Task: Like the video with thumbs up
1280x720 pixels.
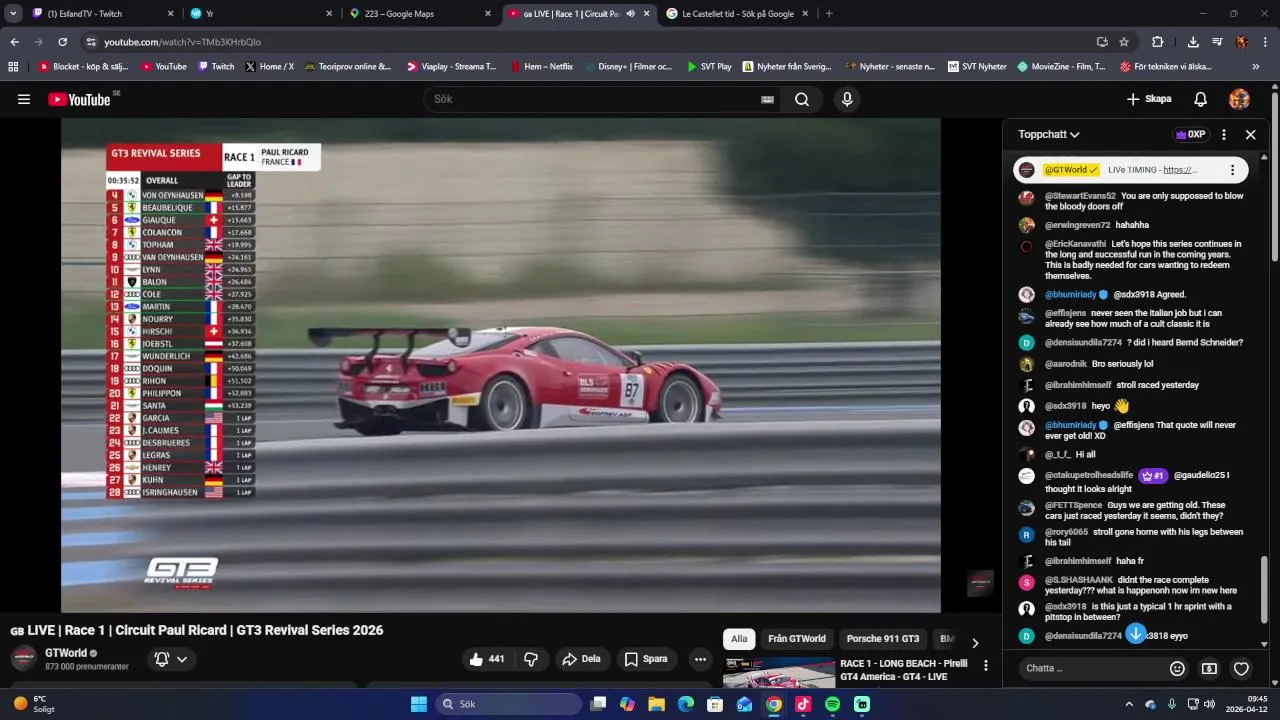Action: (487, 659)
